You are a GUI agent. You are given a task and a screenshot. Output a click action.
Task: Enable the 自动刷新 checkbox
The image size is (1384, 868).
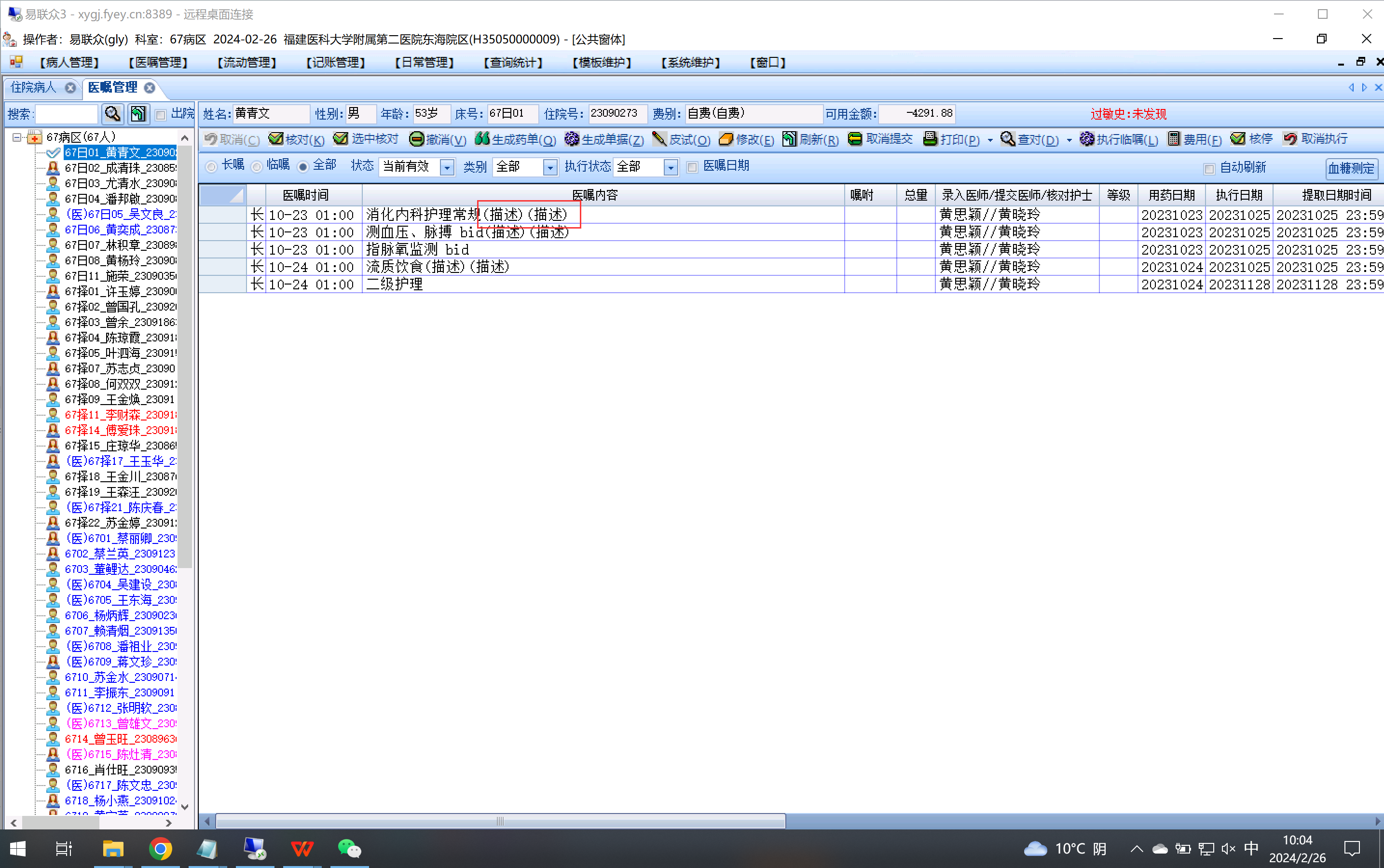click(1209, 168)
